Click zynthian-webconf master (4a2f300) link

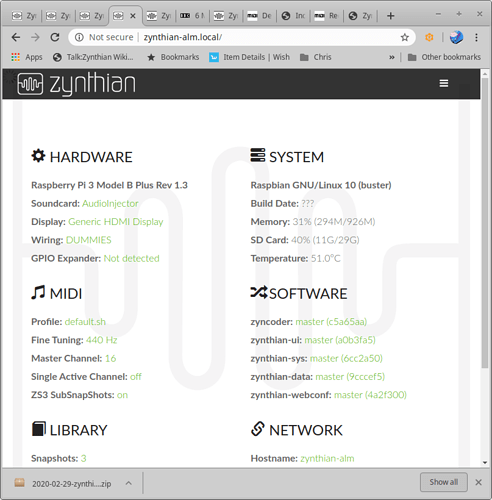pos(370,395)
